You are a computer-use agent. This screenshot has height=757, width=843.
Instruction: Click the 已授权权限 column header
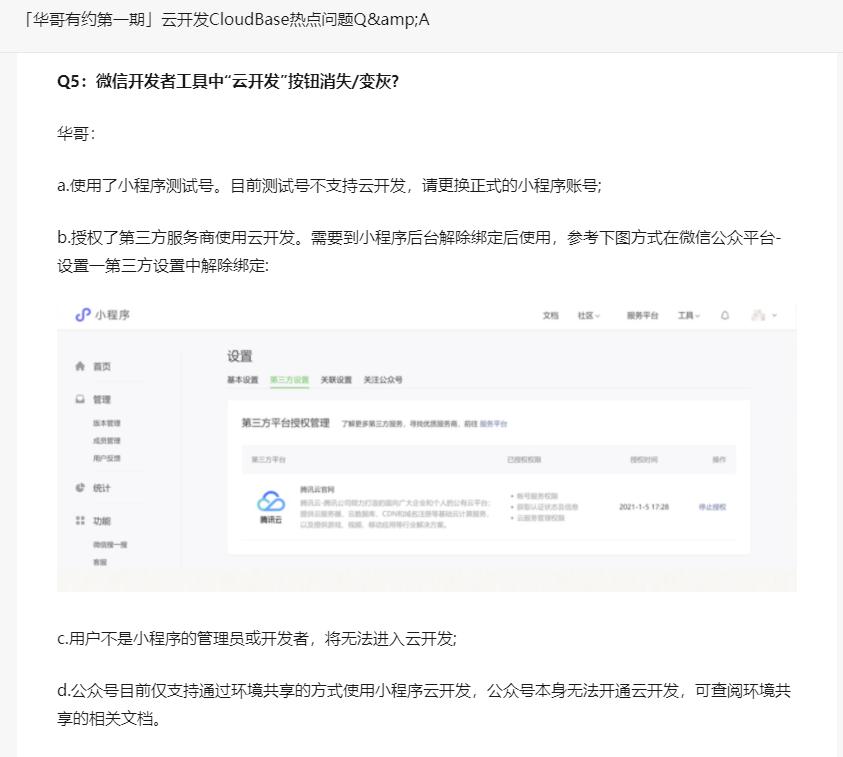click(524, 460)
